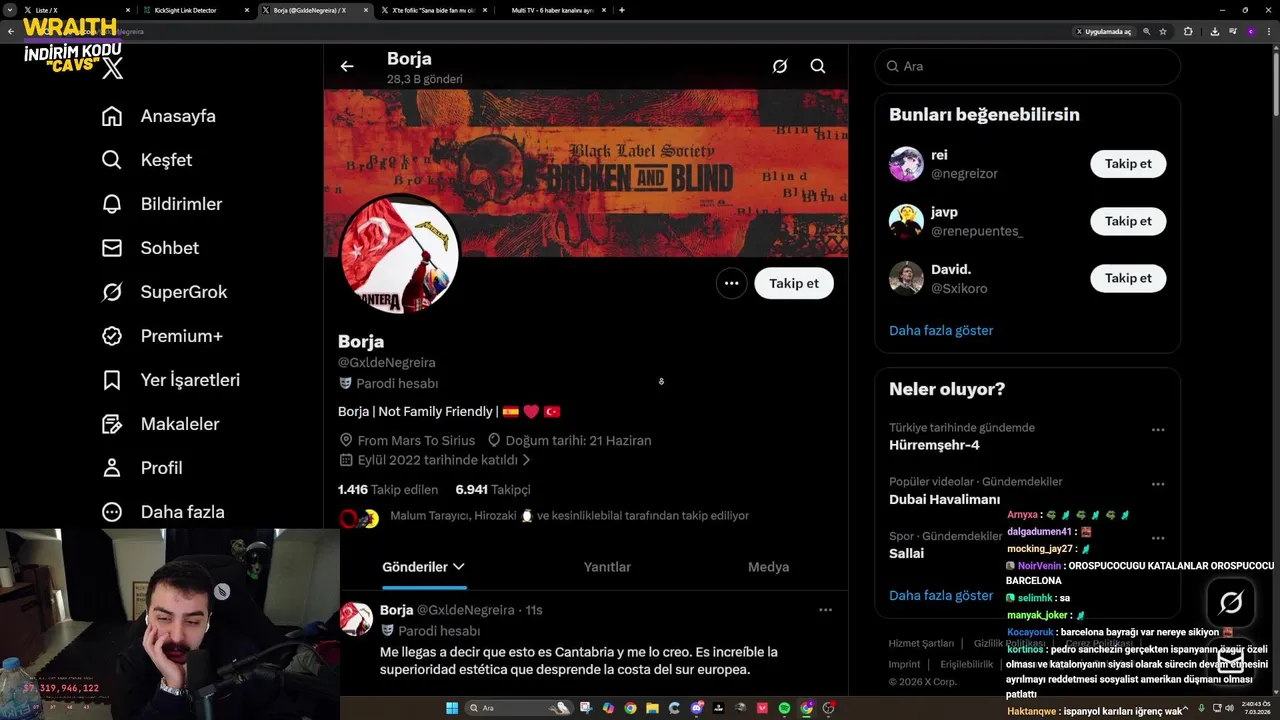Open Makaleler articles icon

pyautogui.click(x=112, y=424)
